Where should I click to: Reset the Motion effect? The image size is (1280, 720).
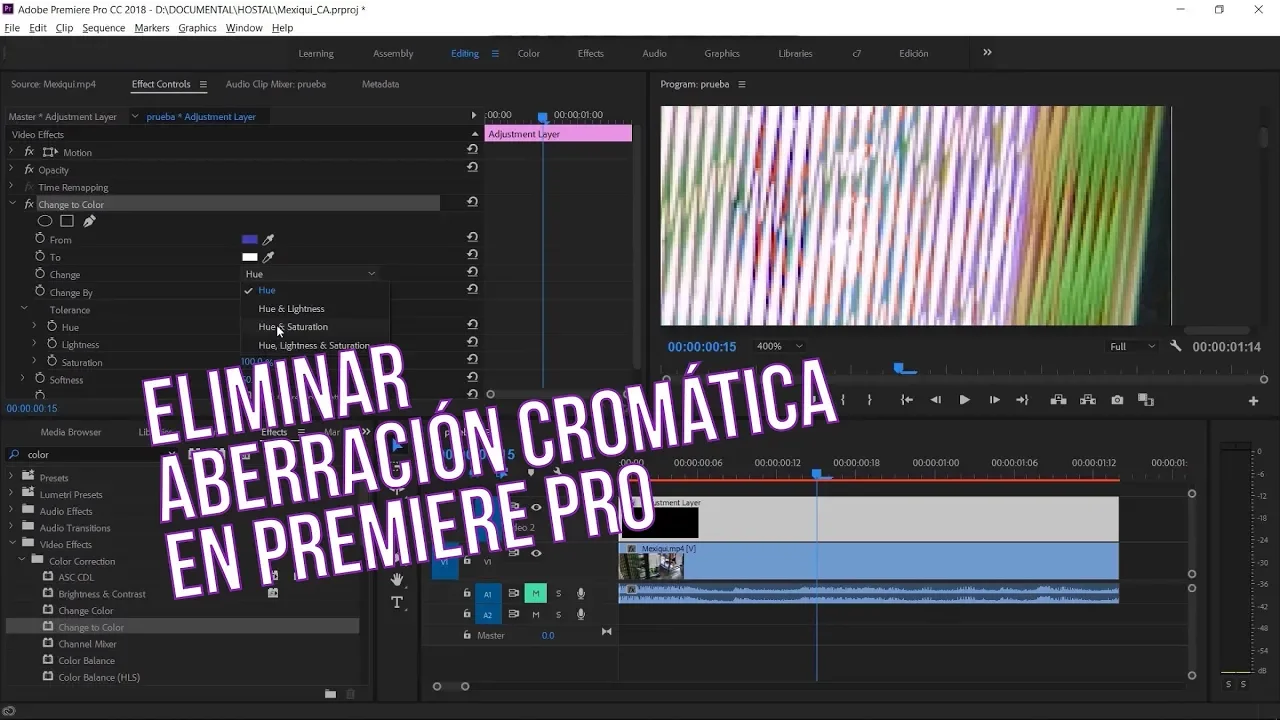point(472,150)
